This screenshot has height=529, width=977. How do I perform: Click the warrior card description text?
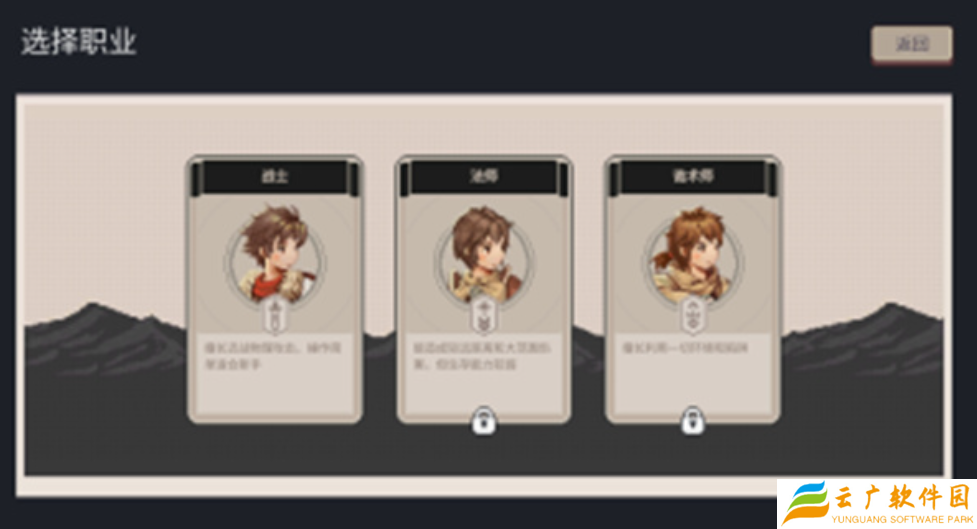[x=273, y=355]
